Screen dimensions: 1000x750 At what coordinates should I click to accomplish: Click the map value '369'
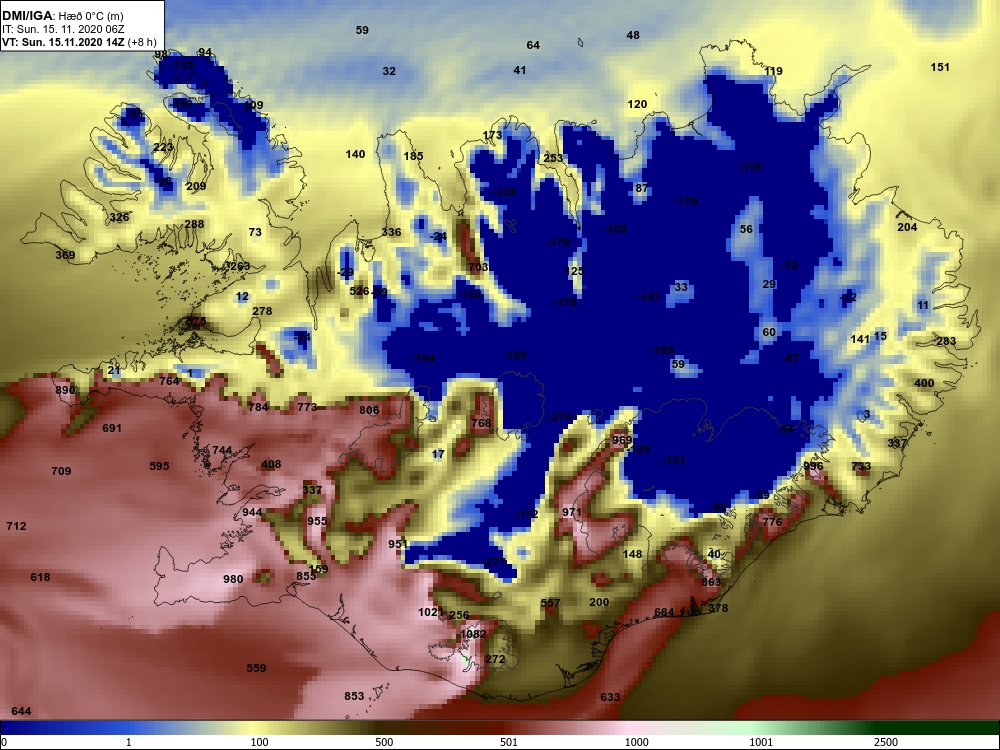point(65,254)
